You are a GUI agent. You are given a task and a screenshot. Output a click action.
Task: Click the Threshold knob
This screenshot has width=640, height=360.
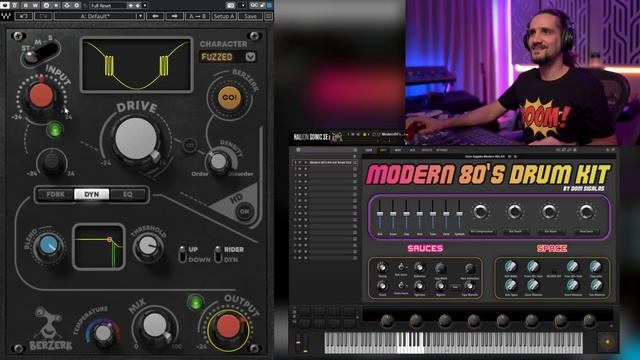point(147,247)
